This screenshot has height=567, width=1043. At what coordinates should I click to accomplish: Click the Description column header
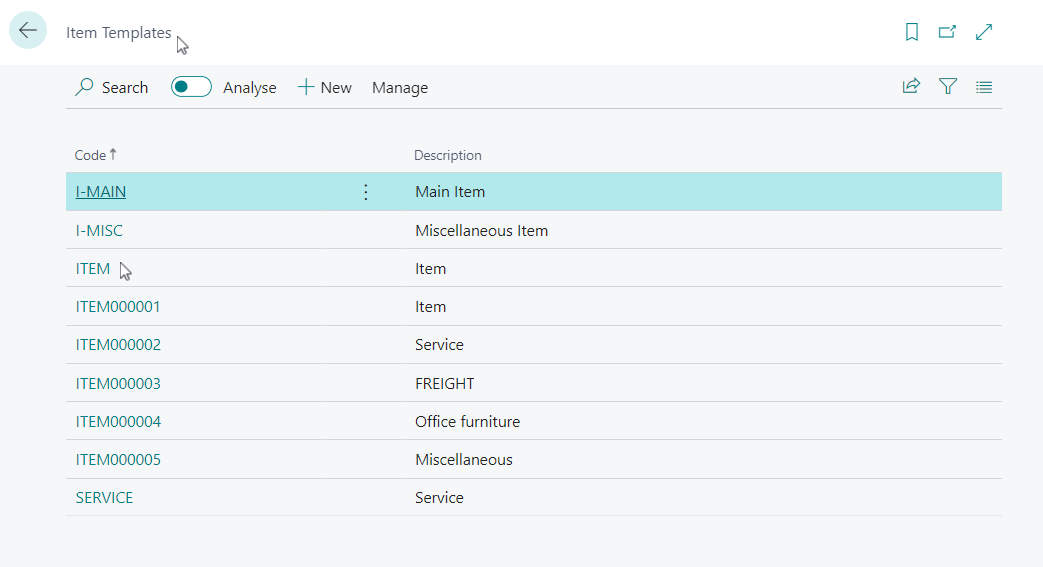[x=448, y=155]
